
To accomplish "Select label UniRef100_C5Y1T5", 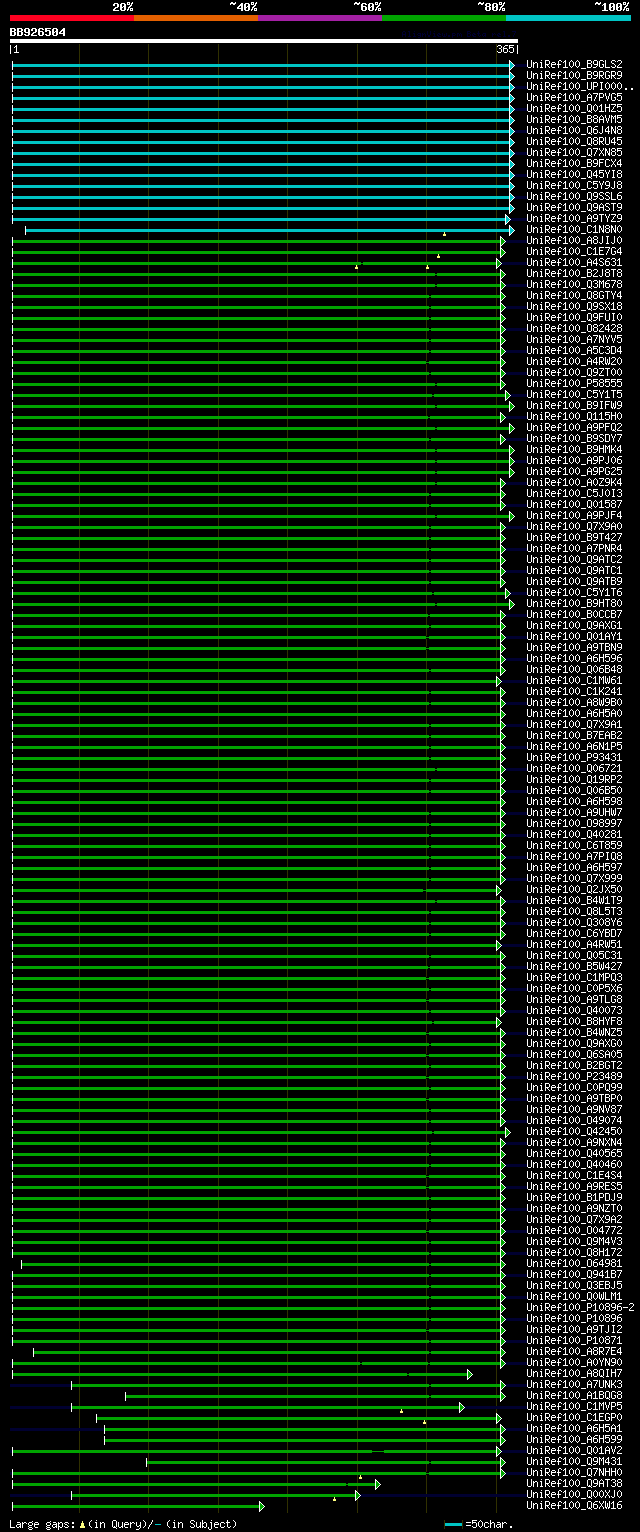I will tap(574, 394).
